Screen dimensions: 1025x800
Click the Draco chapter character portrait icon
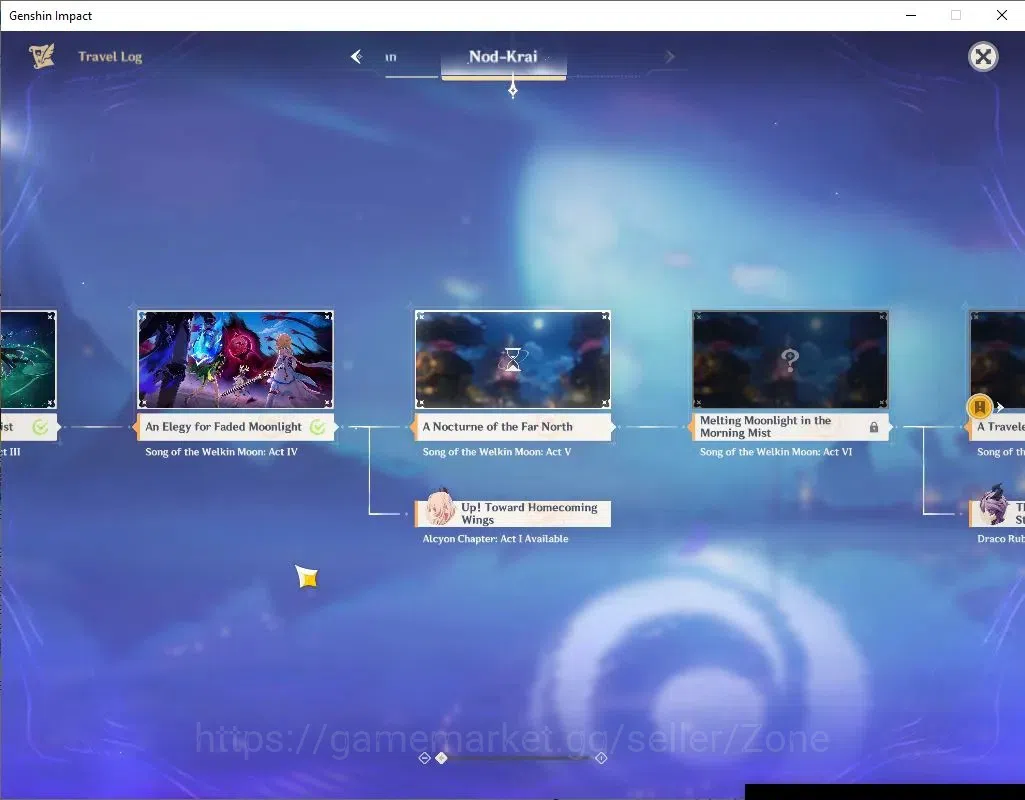994,505
